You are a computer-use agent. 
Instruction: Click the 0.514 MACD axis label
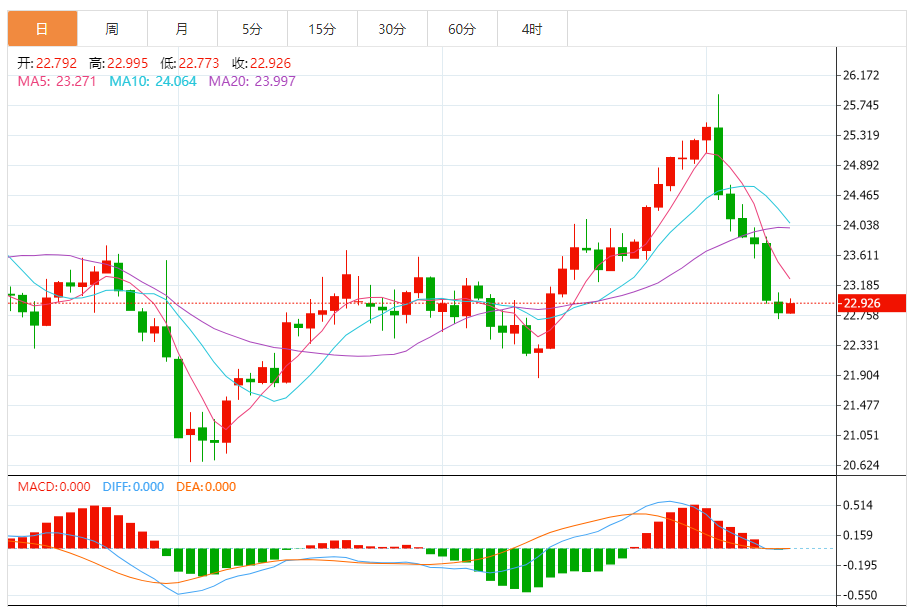coord(858,505)
